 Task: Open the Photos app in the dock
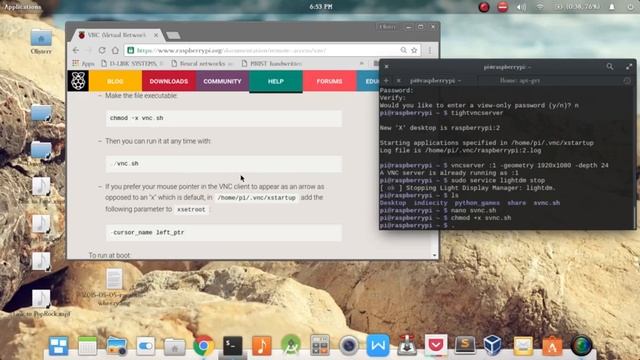click(x=116, y=346)
